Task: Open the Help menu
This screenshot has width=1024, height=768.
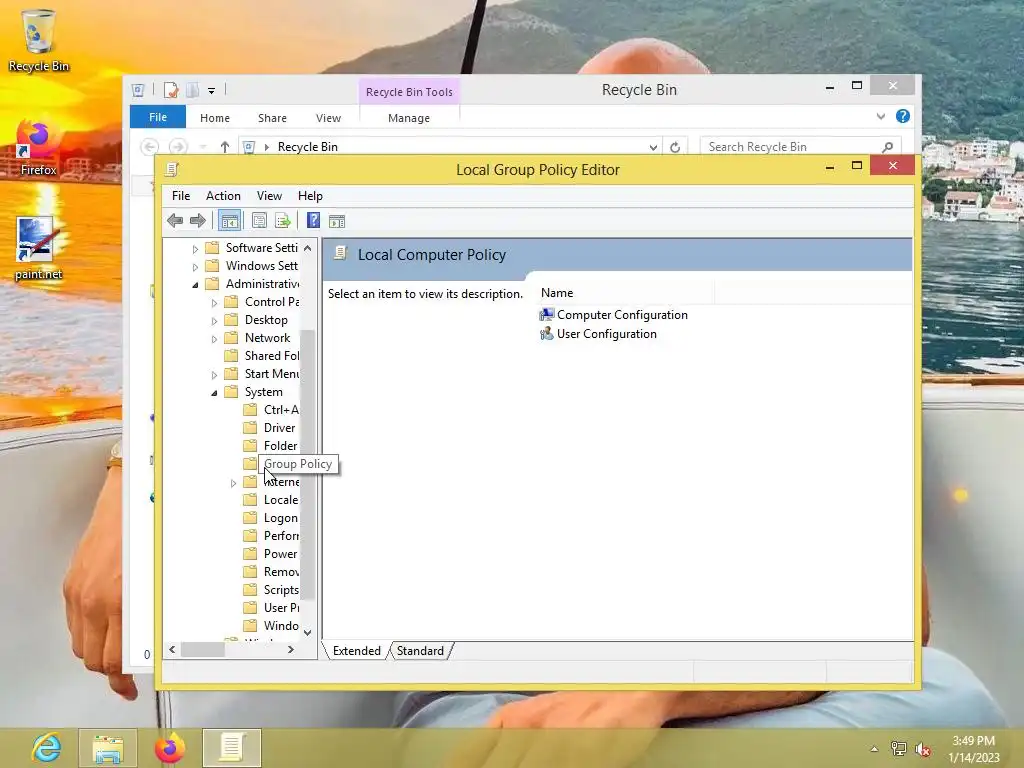Action: (310, 196)
